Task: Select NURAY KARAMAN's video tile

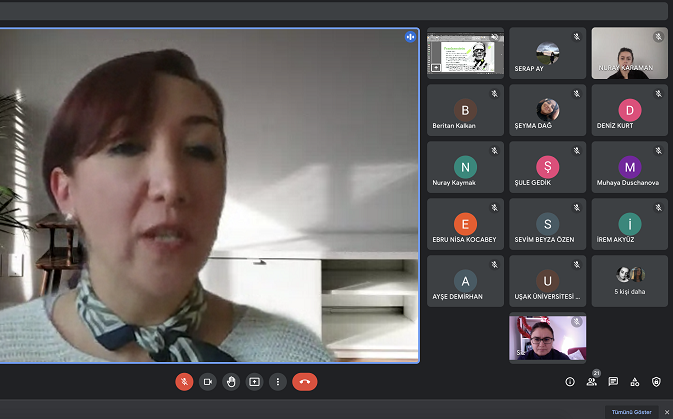Action: click(629, 53)
